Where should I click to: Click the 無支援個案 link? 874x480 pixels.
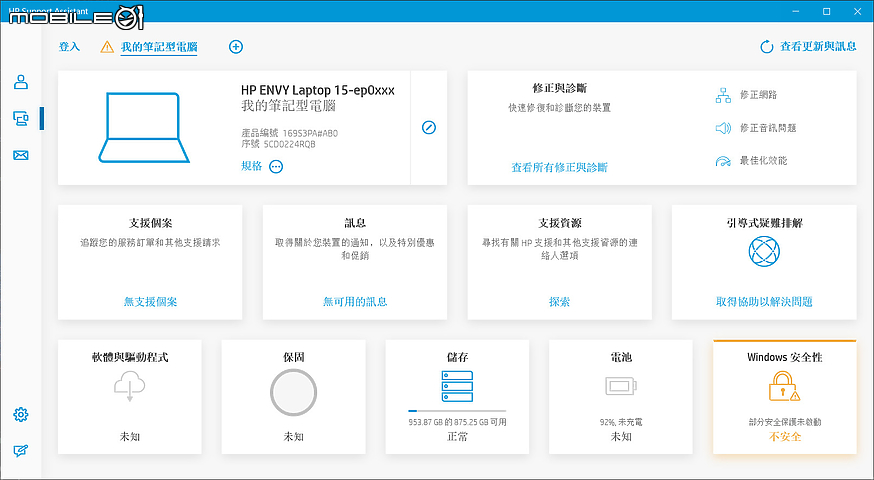(150, 302)
